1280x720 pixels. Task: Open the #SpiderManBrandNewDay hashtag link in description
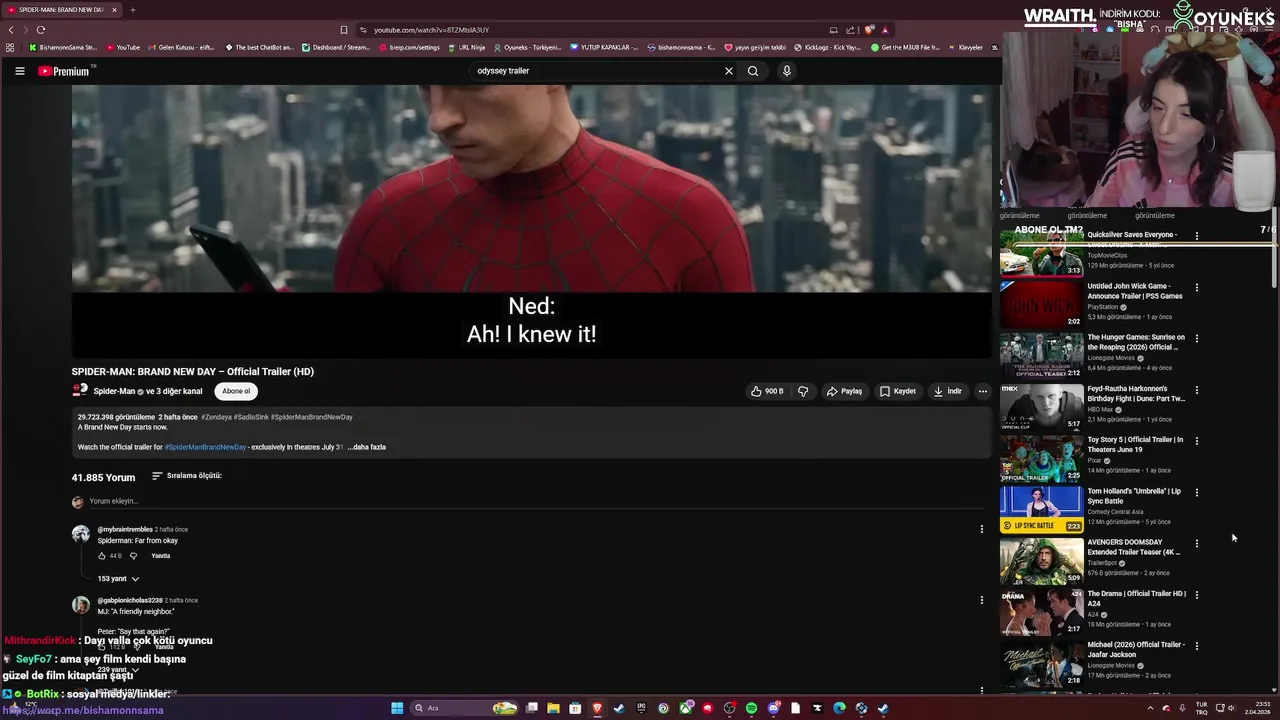(x=205, y=447)
